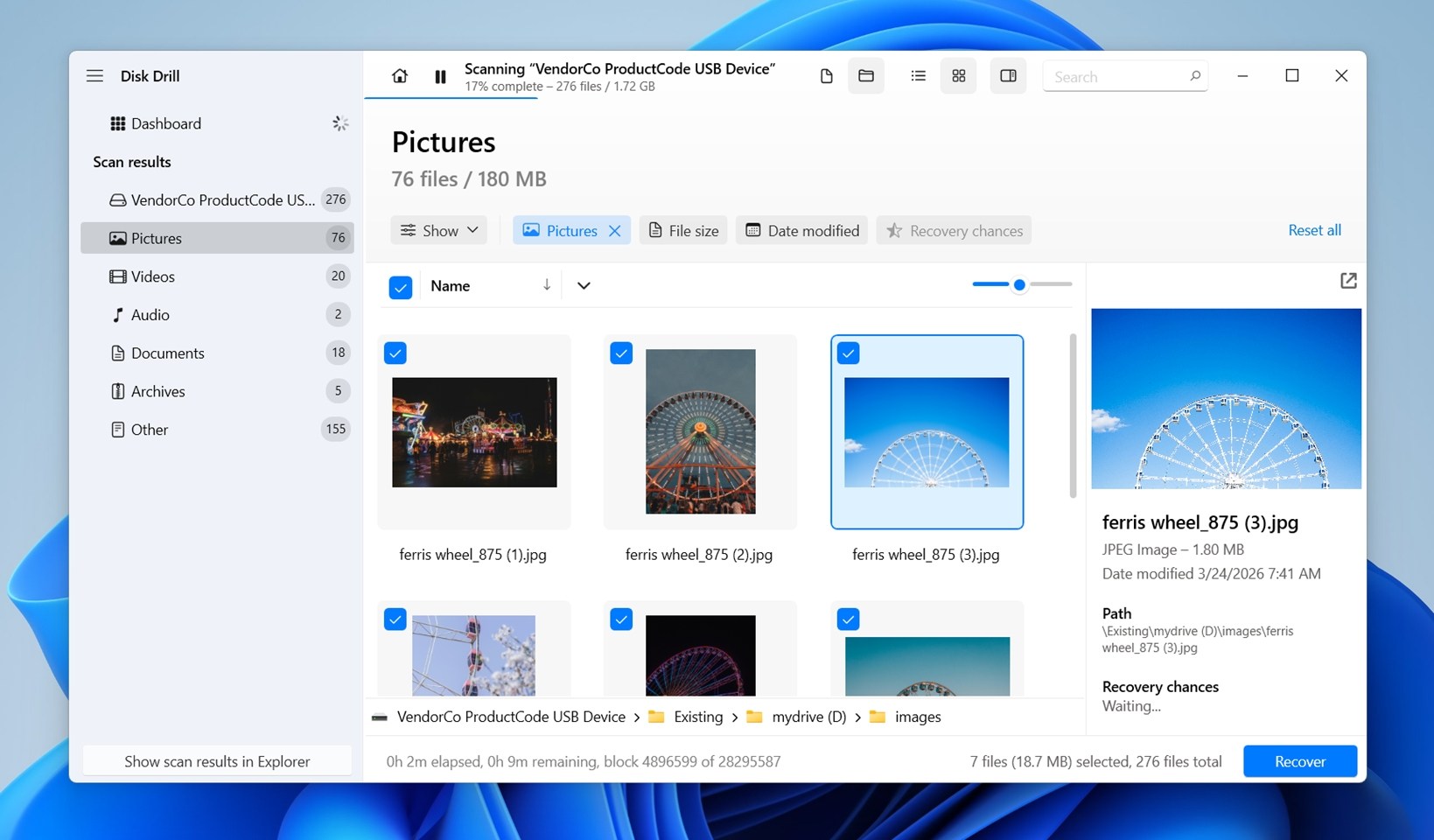Toggle the select all checkbox
This screenshot has height=840, width=1434.
pos(401,287)
